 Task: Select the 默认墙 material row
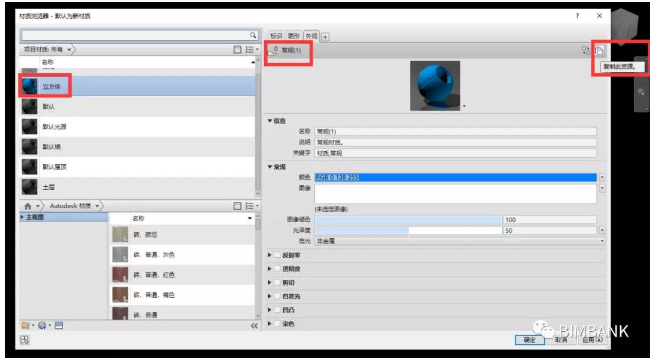[138, 147]
